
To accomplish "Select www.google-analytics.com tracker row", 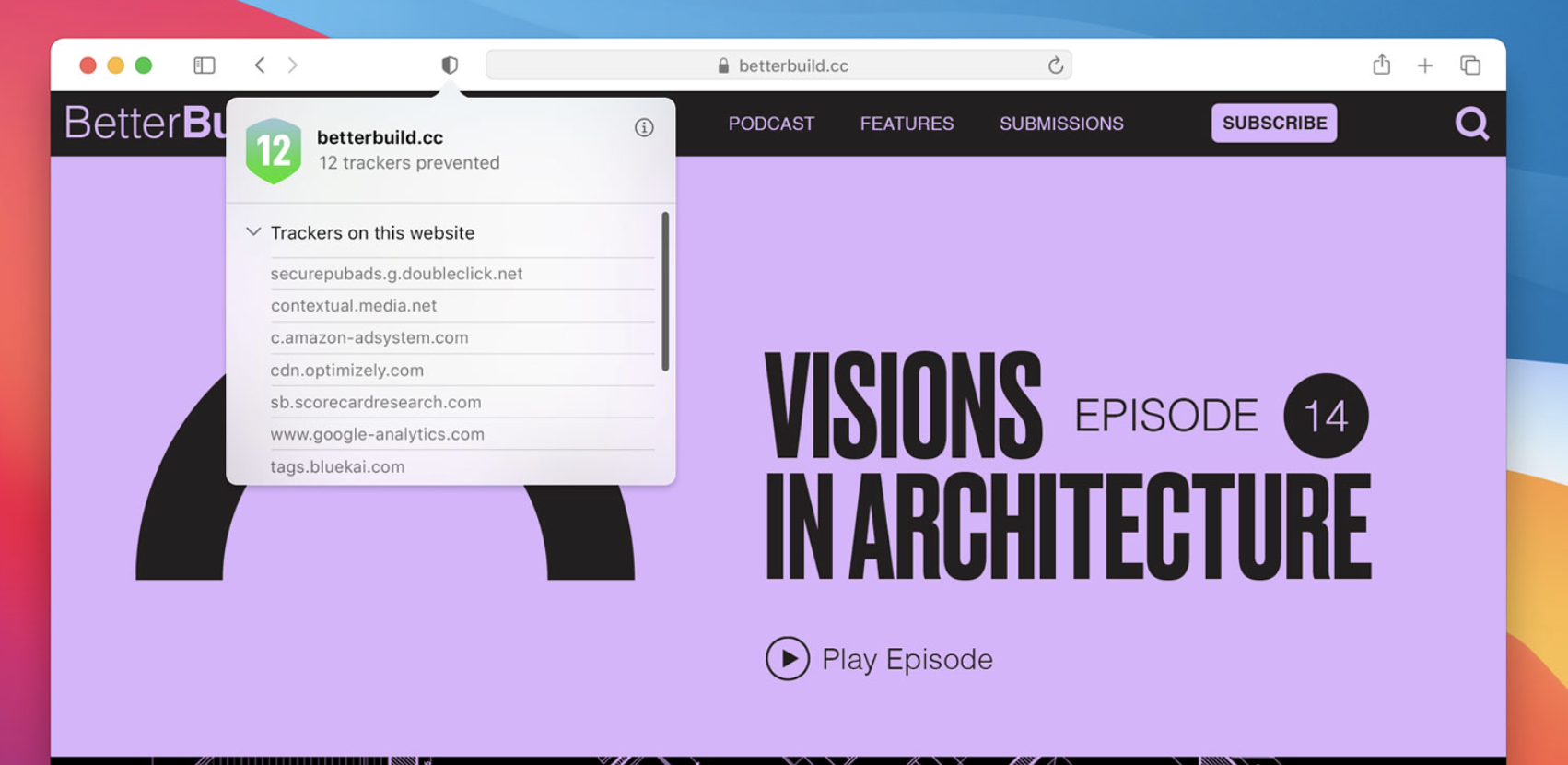I will coord(462,434).
